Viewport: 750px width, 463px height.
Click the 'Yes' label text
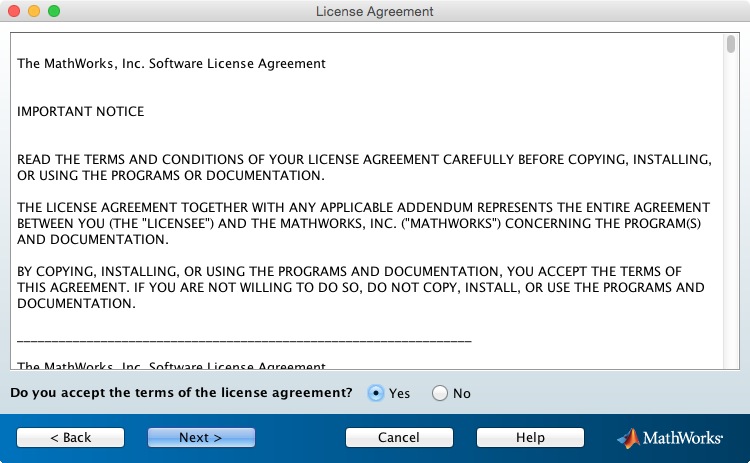click(399, 394)
